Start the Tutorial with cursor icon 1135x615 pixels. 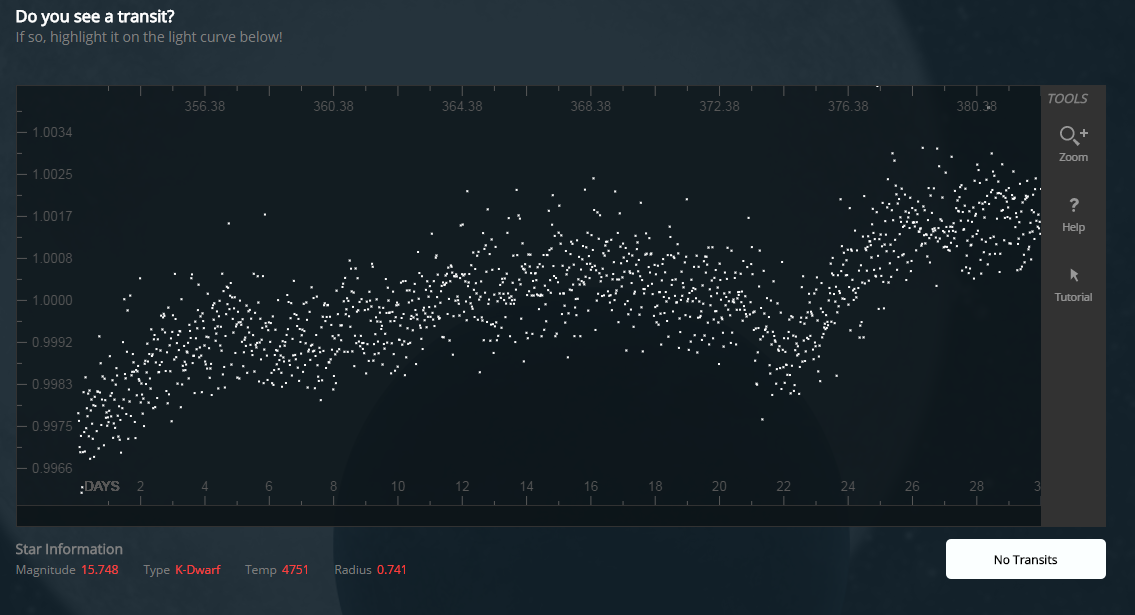1073,283
